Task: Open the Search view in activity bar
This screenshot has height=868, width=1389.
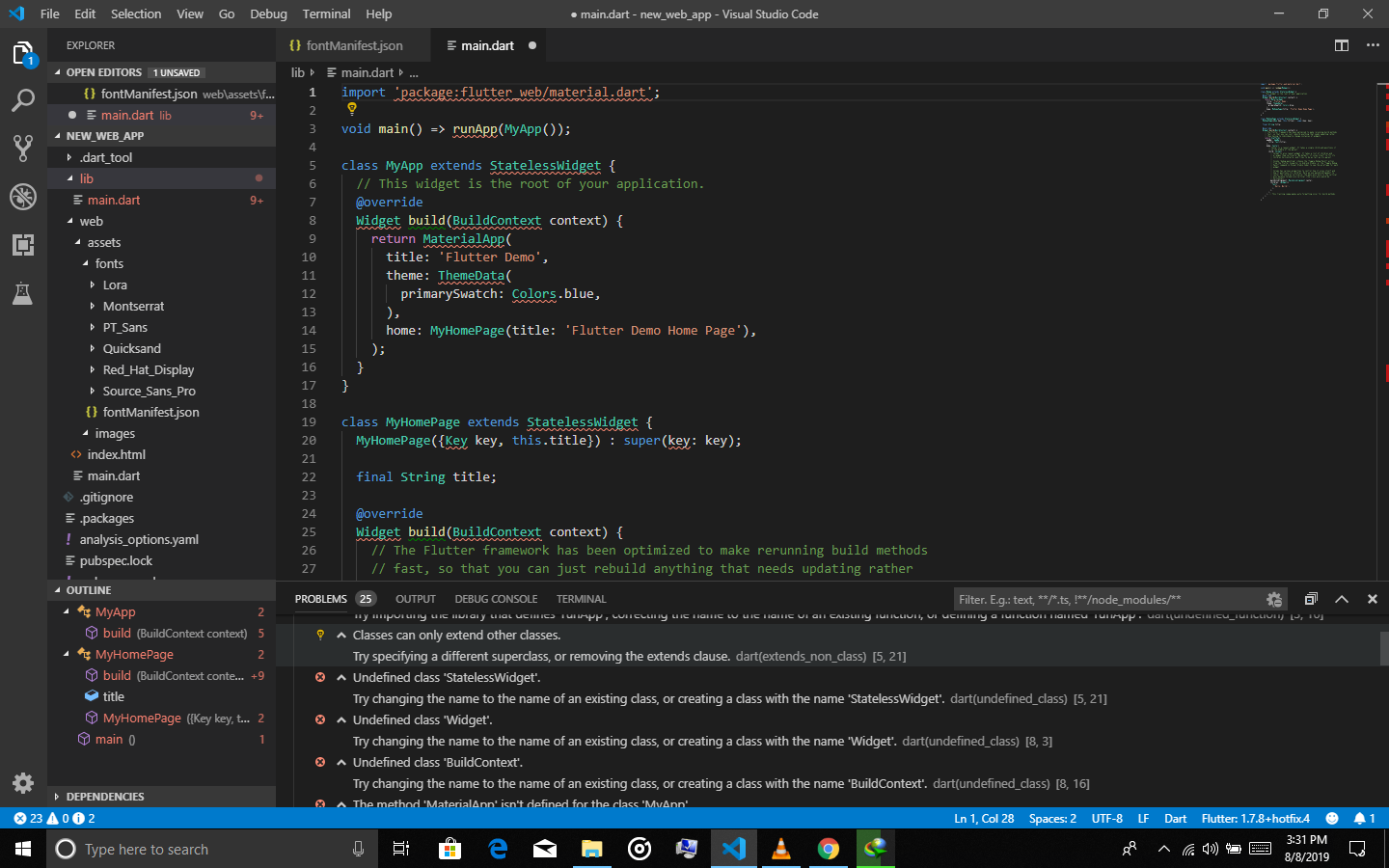Action: tap(23, 100)
